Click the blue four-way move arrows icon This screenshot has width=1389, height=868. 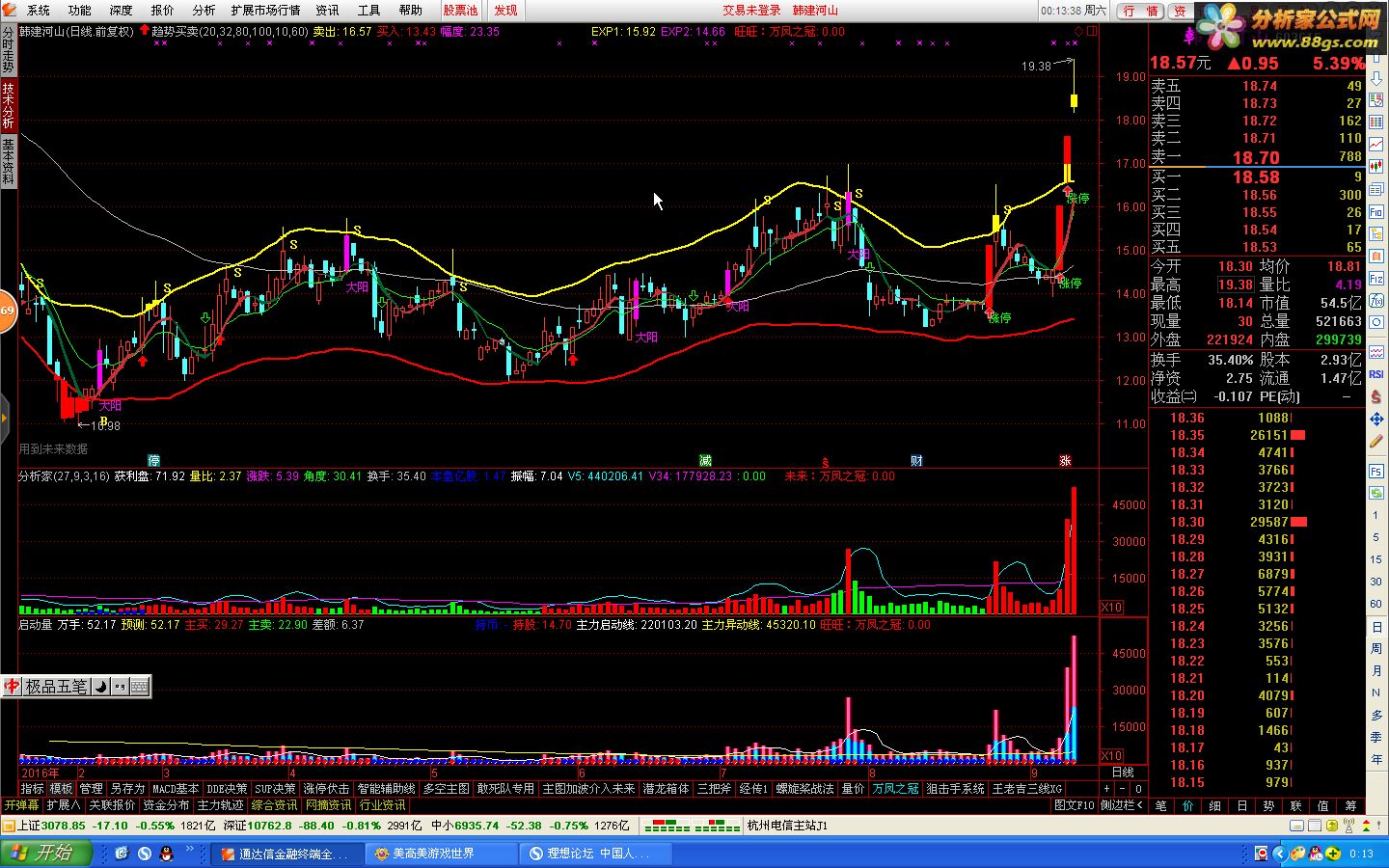pyautogui.click(x=1376, y=420)
